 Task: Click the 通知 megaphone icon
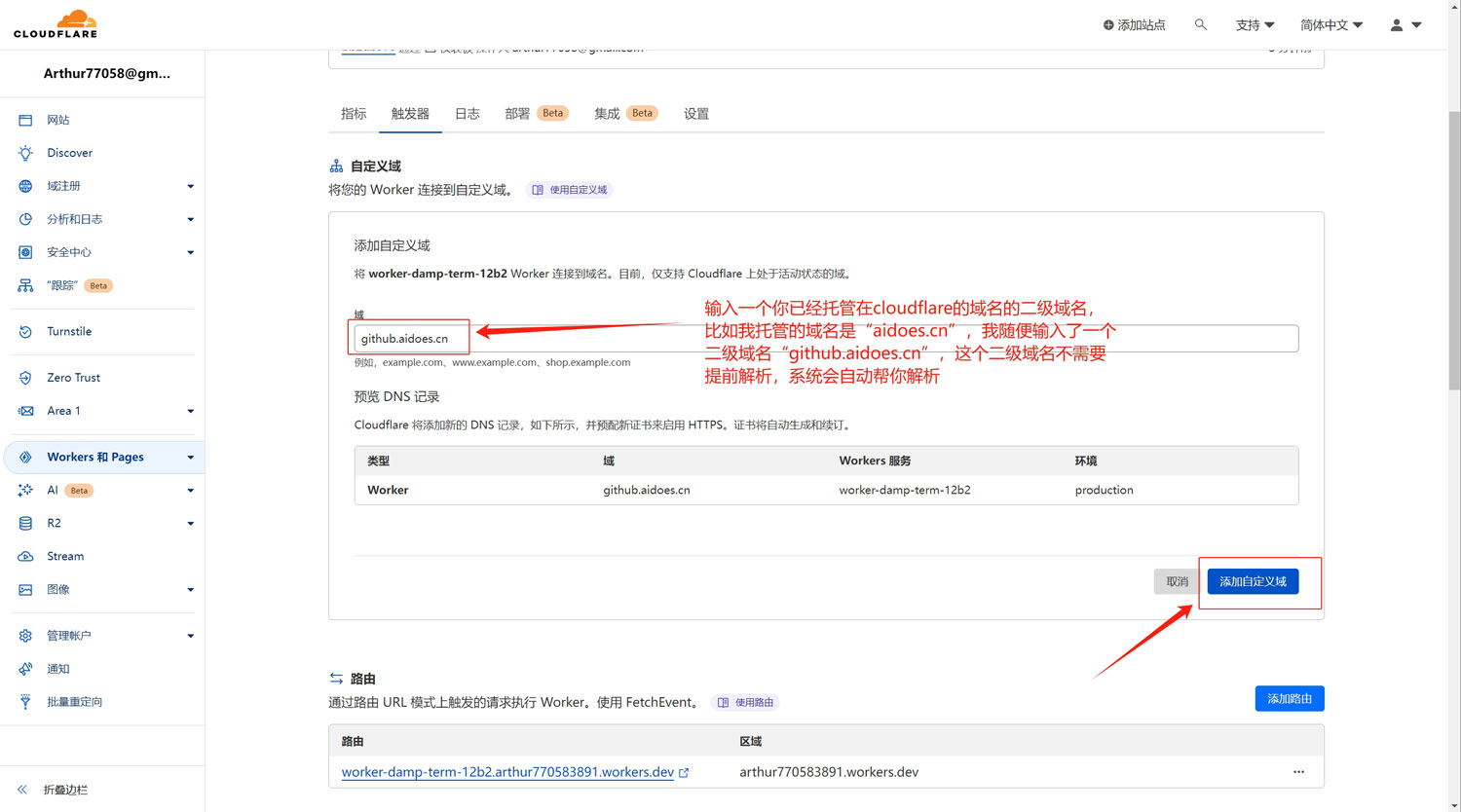[x=25, y=669]
